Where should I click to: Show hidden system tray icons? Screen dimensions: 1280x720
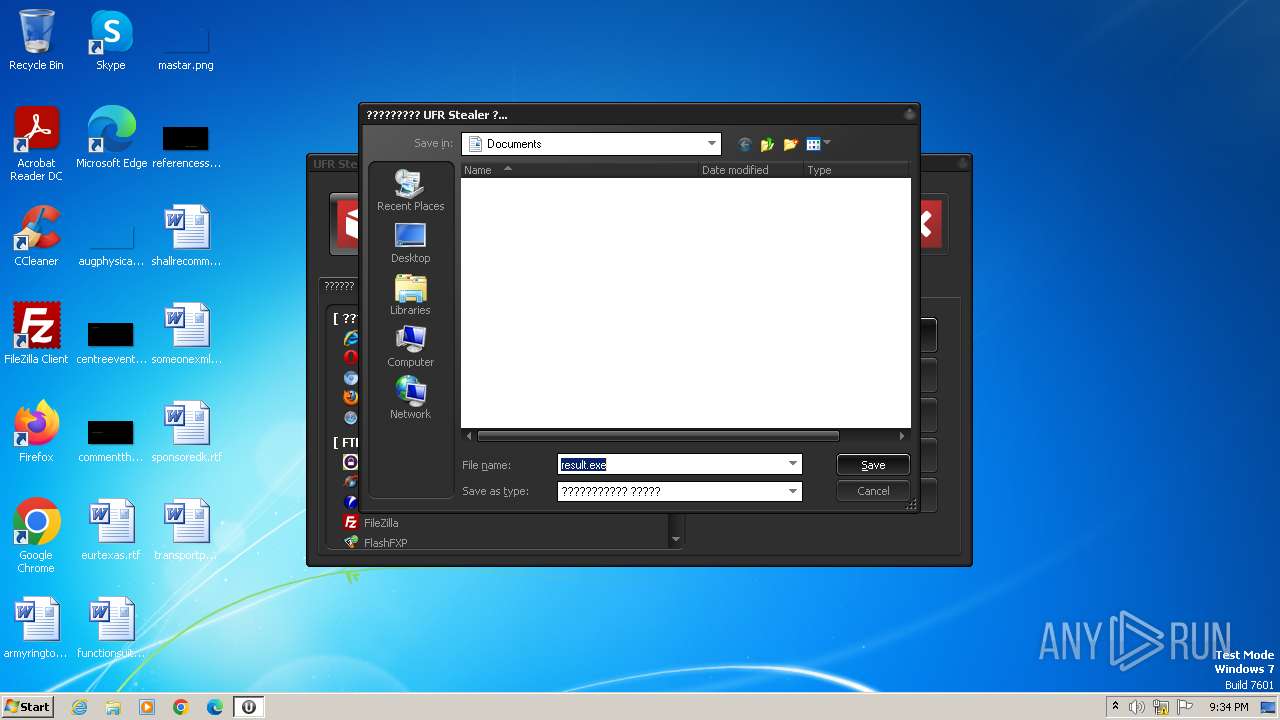(x=1115, y=707)
